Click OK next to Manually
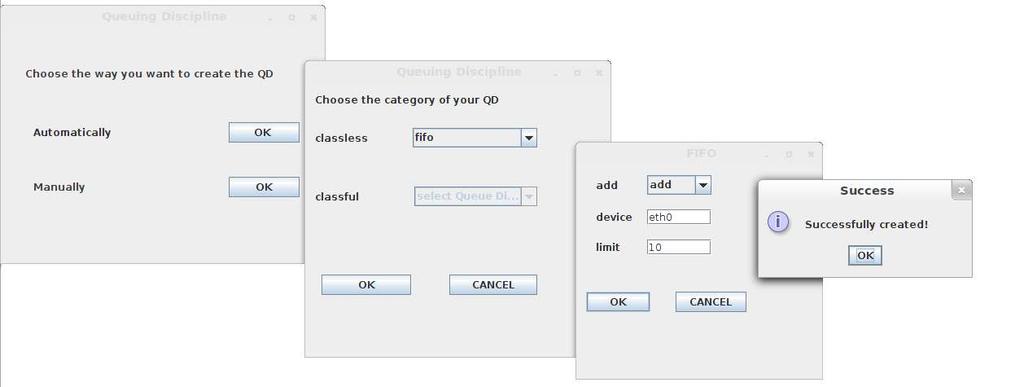This screenshot has width=1024, height=387. point(264,187)
